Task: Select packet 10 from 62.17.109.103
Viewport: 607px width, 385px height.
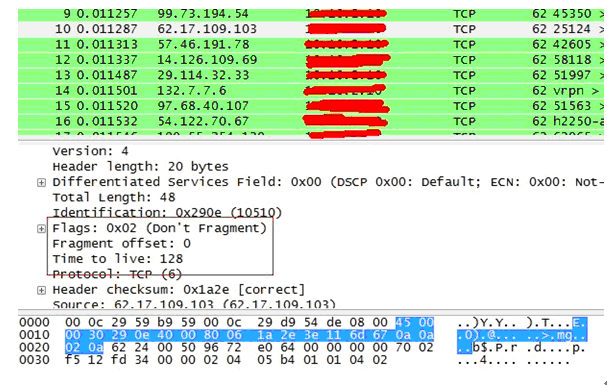Action: 311,29
